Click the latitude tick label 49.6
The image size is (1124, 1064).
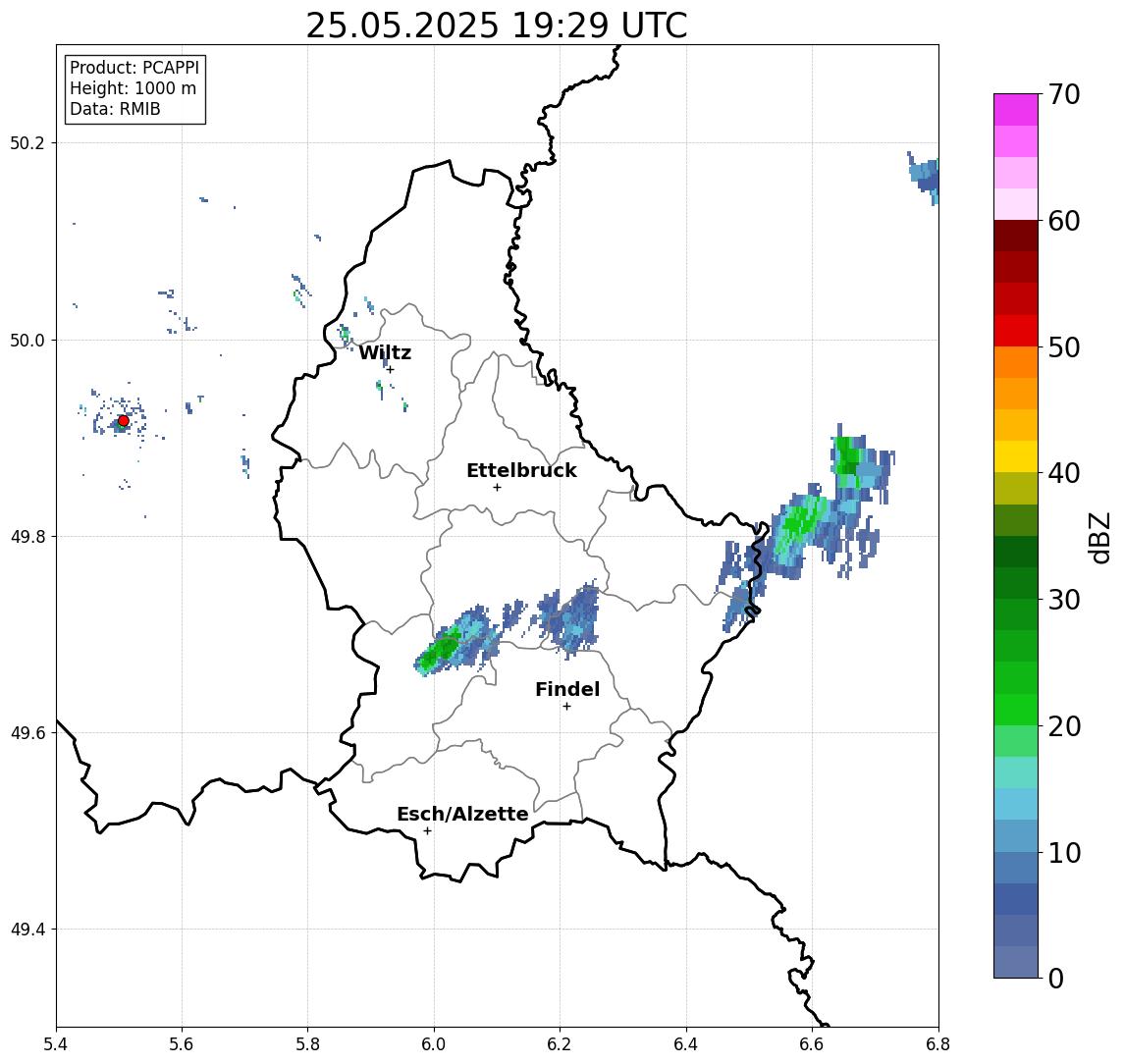click(27, 733)
